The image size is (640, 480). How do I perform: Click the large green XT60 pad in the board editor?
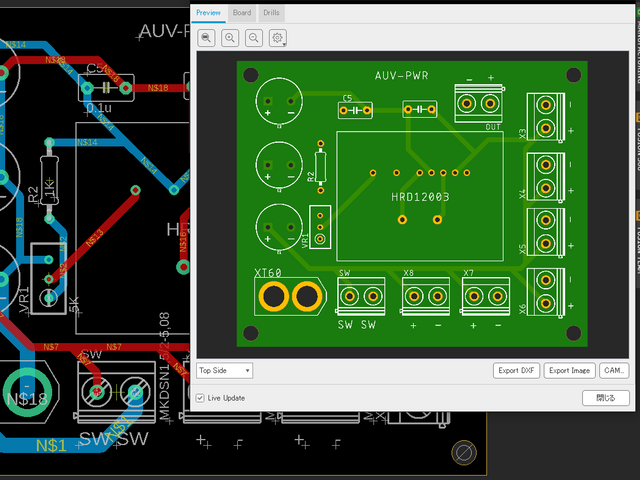tap(27, 392)
